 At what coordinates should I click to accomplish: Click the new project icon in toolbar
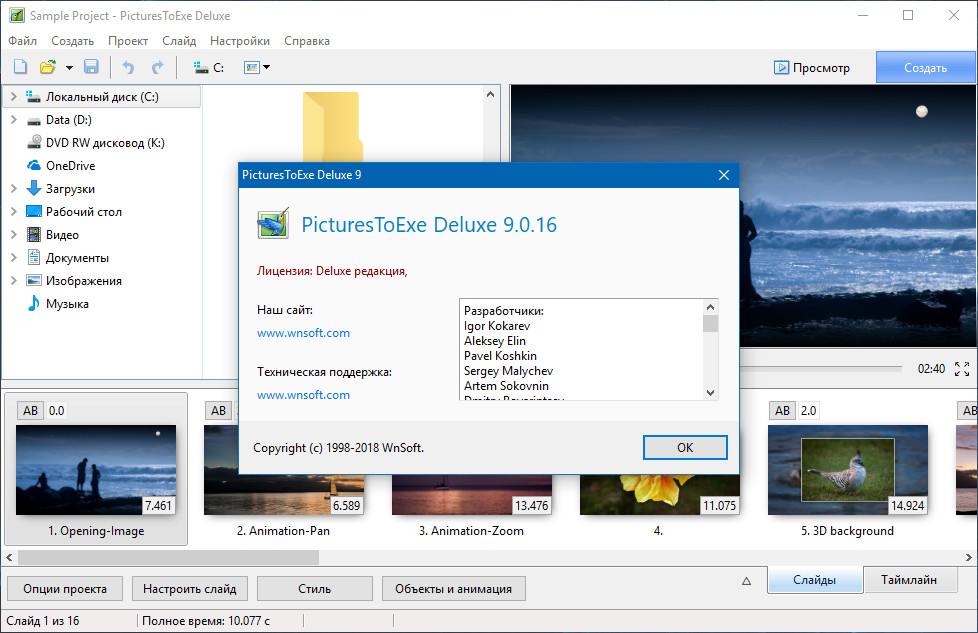[20, 67]
